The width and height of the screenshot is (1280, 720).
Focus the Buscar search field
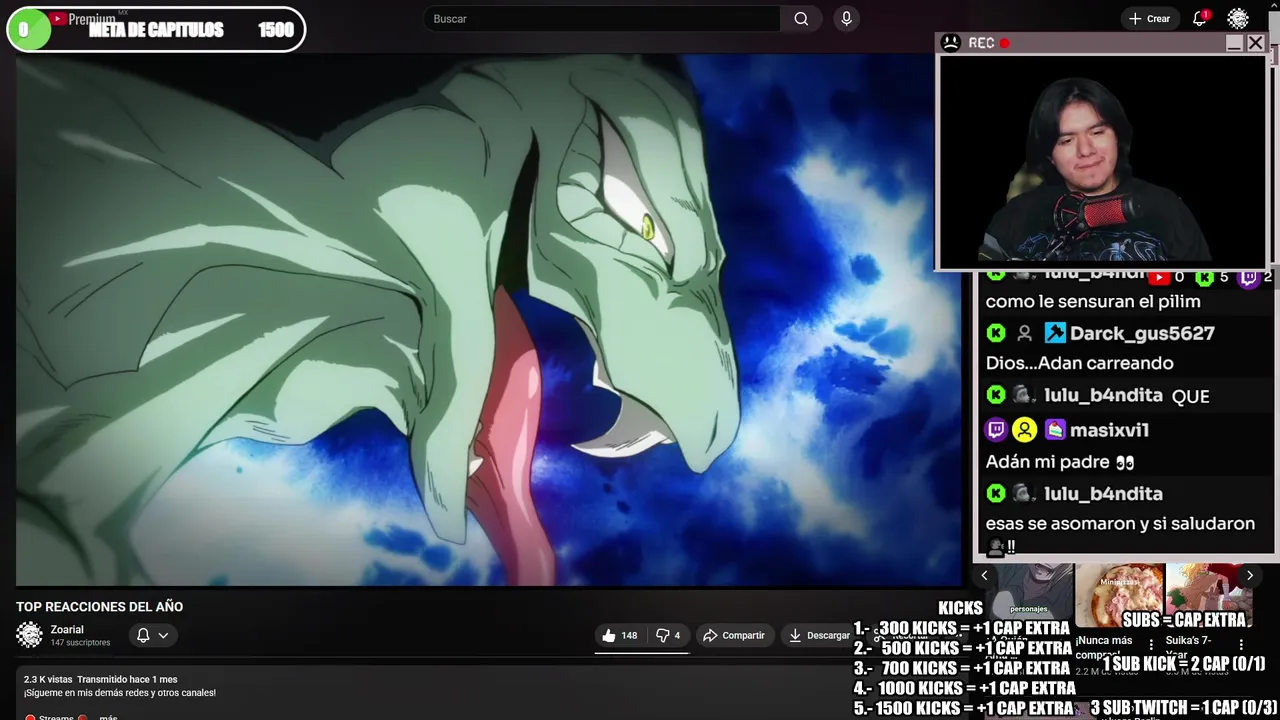[603, 19]
